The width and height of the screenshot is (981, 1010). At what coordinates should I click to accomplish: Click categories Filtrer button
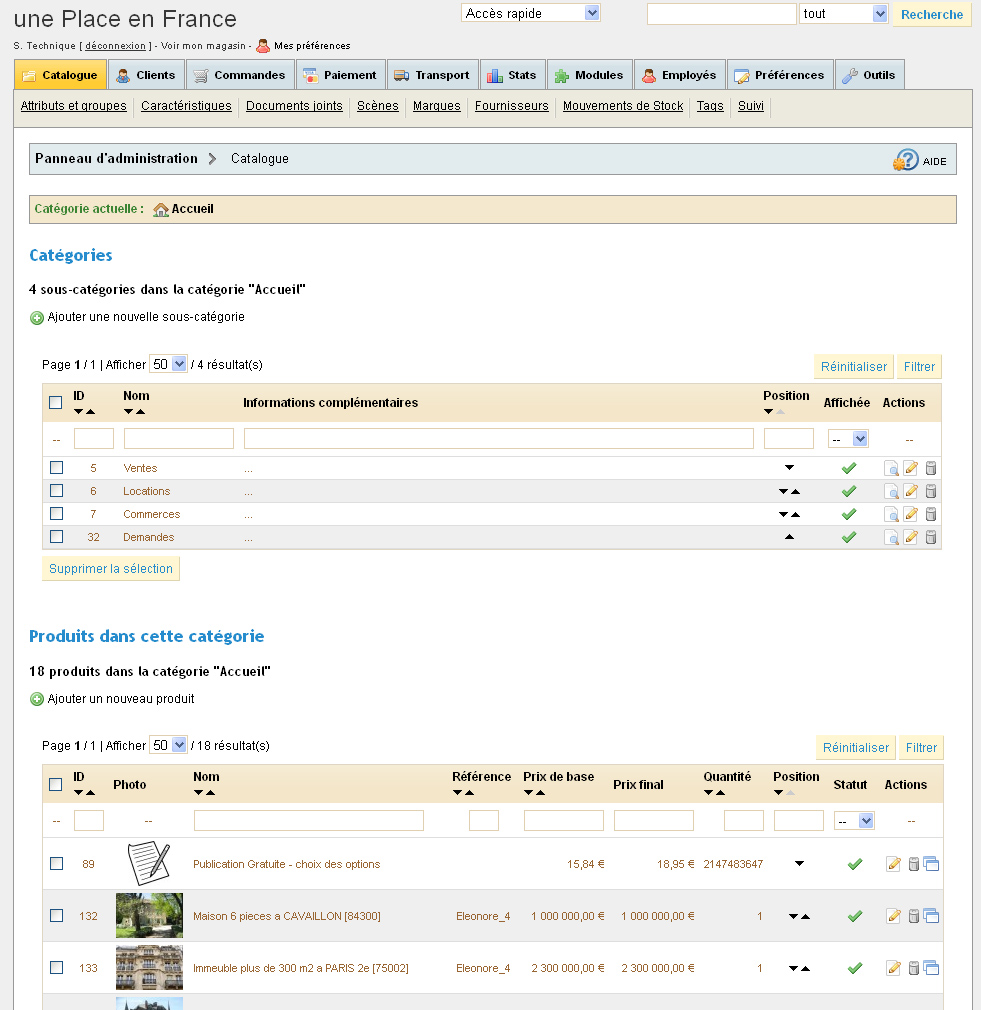click(919, 367)
